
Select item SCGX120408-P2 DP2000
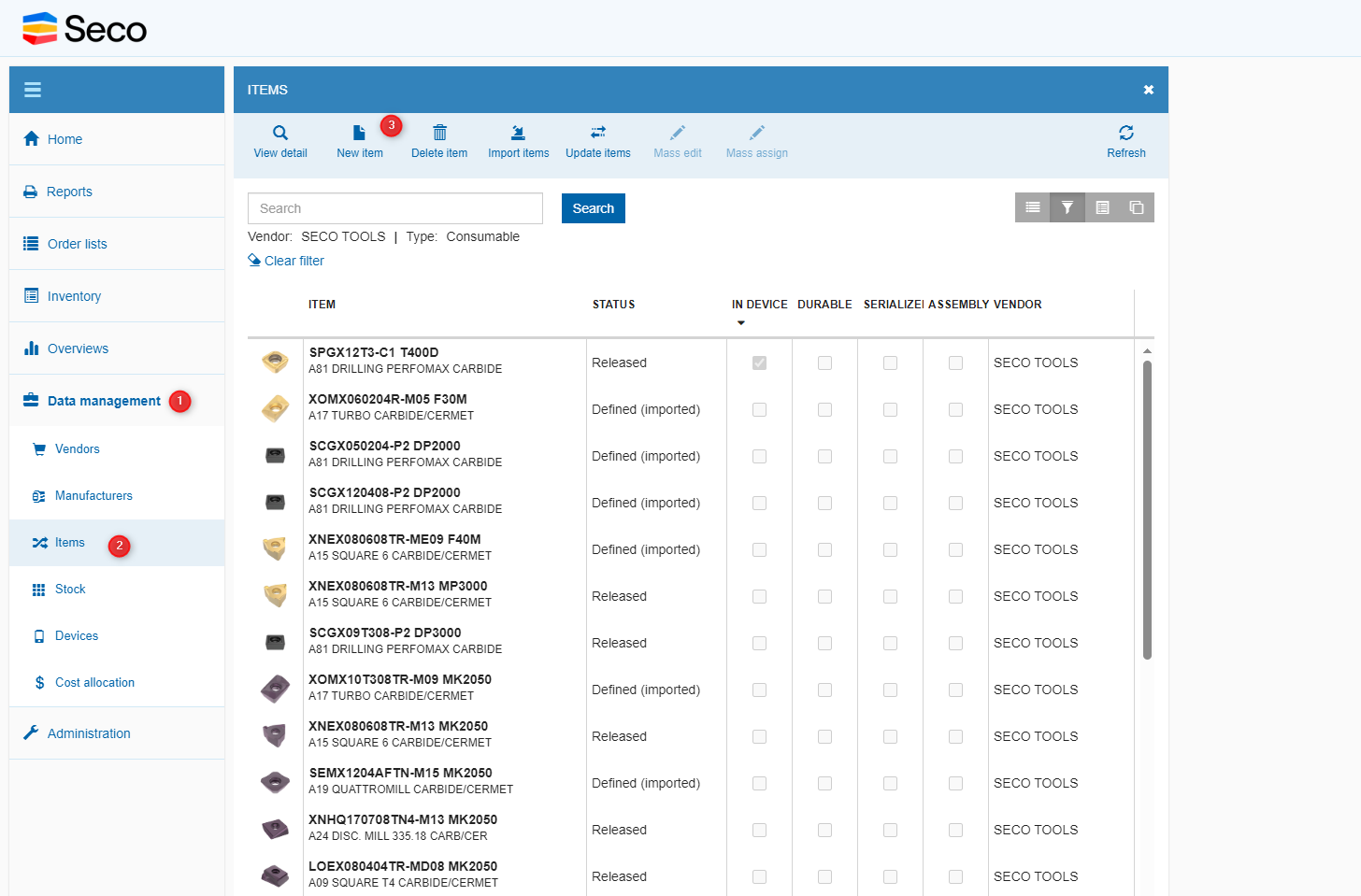(x=385, y=492)
